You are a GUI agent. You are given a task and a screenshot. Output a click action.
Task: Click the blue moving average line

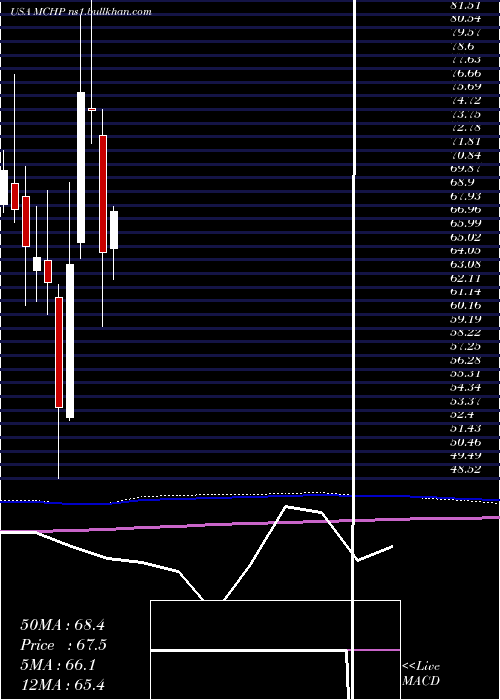[250, 498]
